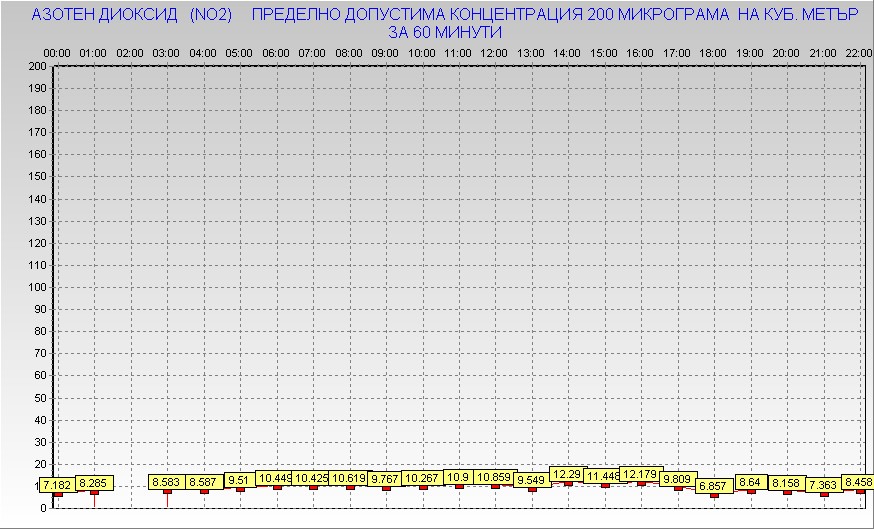874x529 pixels.
Task: Click the 200 value on the vertical axis
Action: [x=37, y=66]
